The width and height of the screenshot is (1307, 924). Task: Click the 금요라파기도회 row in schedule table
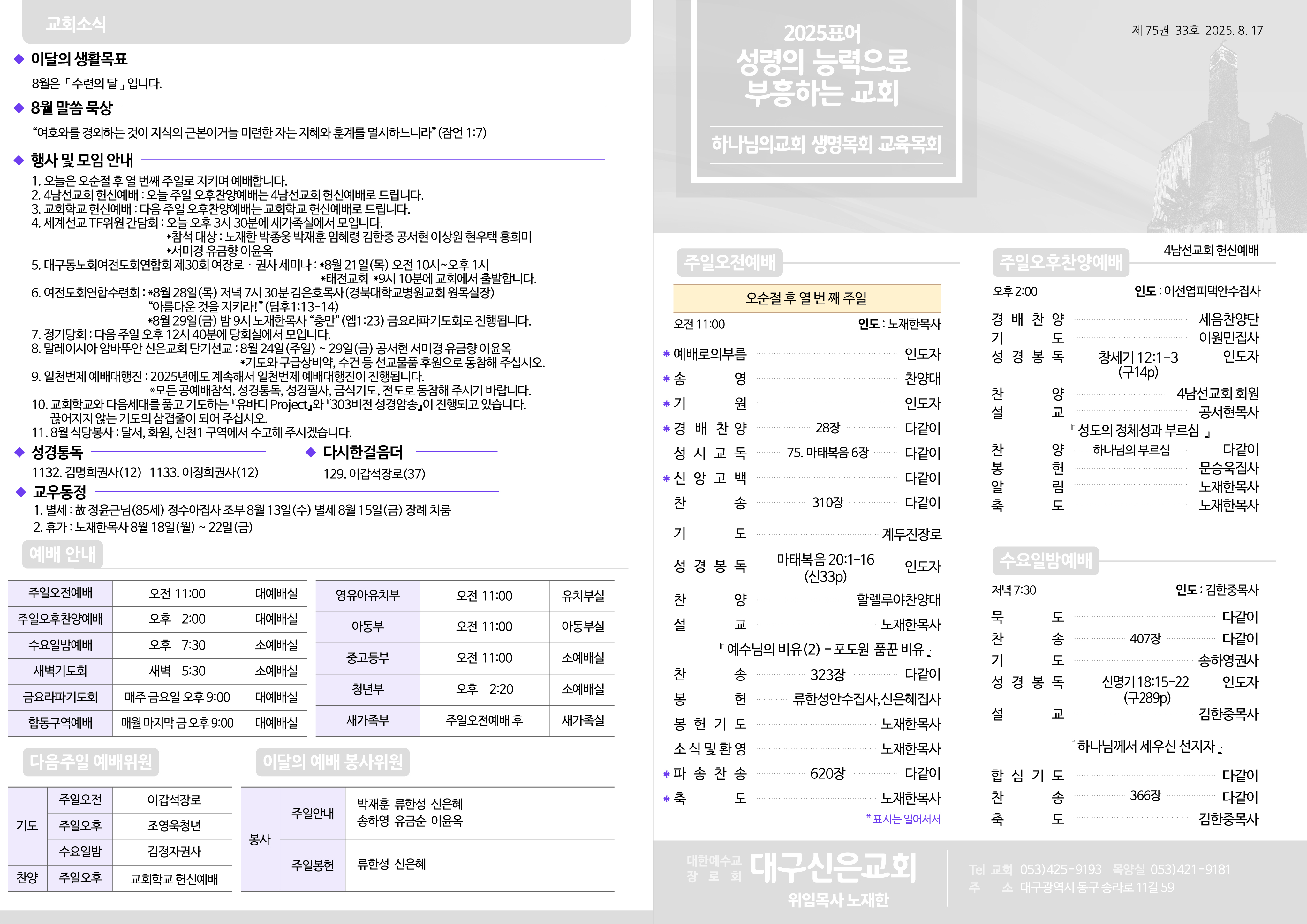tap(60, 698)
